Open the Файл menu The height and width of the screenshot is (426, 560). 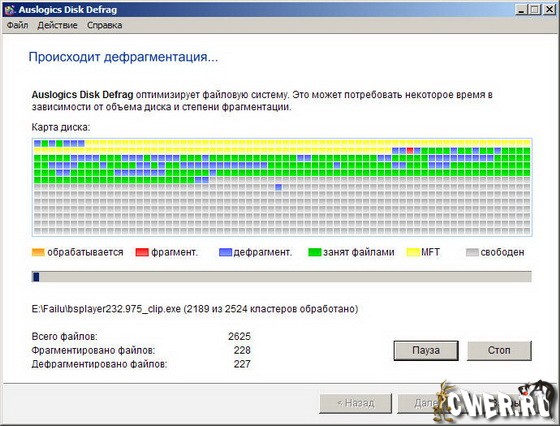pos(18,25)
